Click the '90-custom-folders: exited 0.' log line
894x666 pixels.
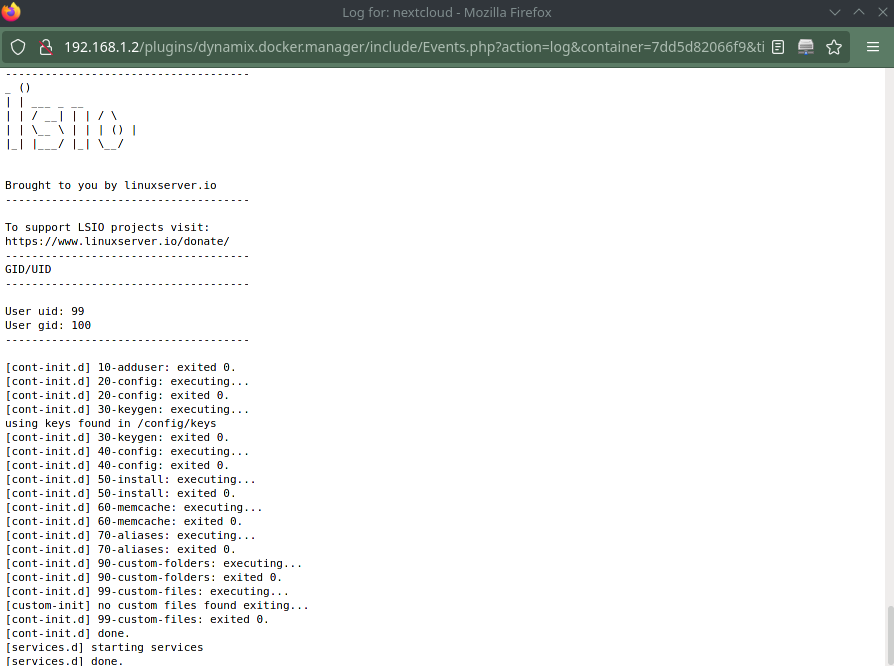pos(144,577)
